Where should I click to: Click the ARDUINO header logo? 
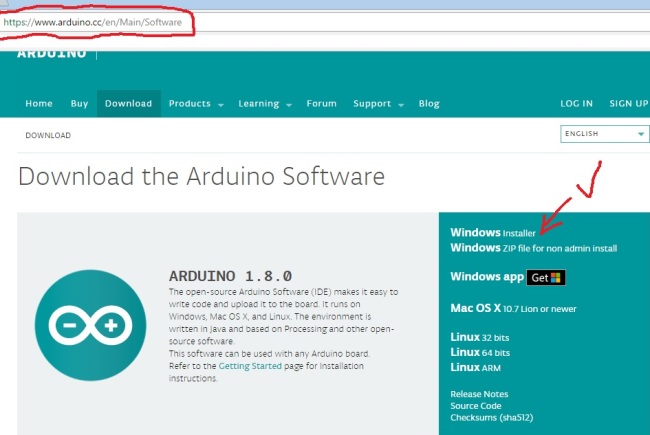click(51, 53)
